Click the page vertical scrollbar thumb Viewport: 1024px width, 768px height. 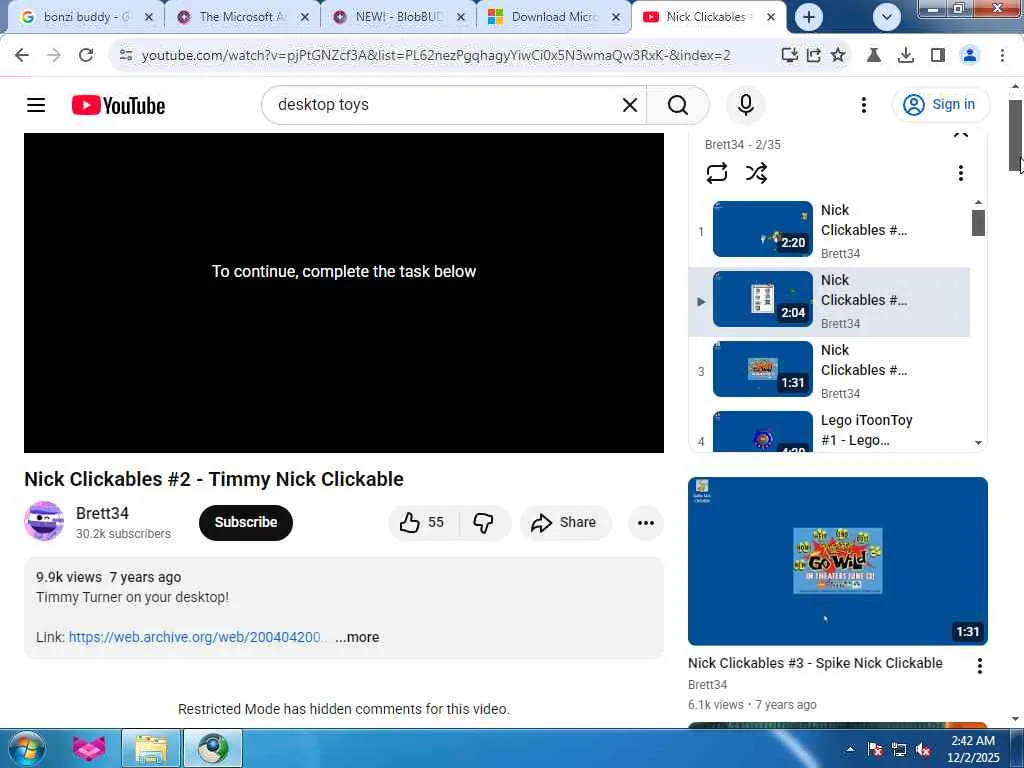pos(1016,135)
